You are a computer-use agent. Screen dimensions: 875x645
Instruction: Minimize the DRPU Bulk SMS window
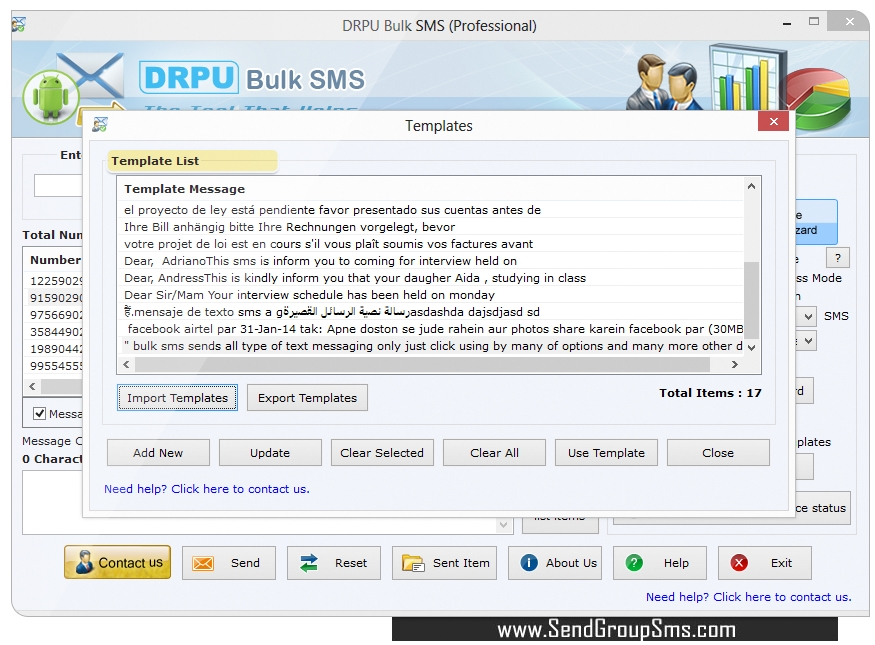[x=787, y=23]
